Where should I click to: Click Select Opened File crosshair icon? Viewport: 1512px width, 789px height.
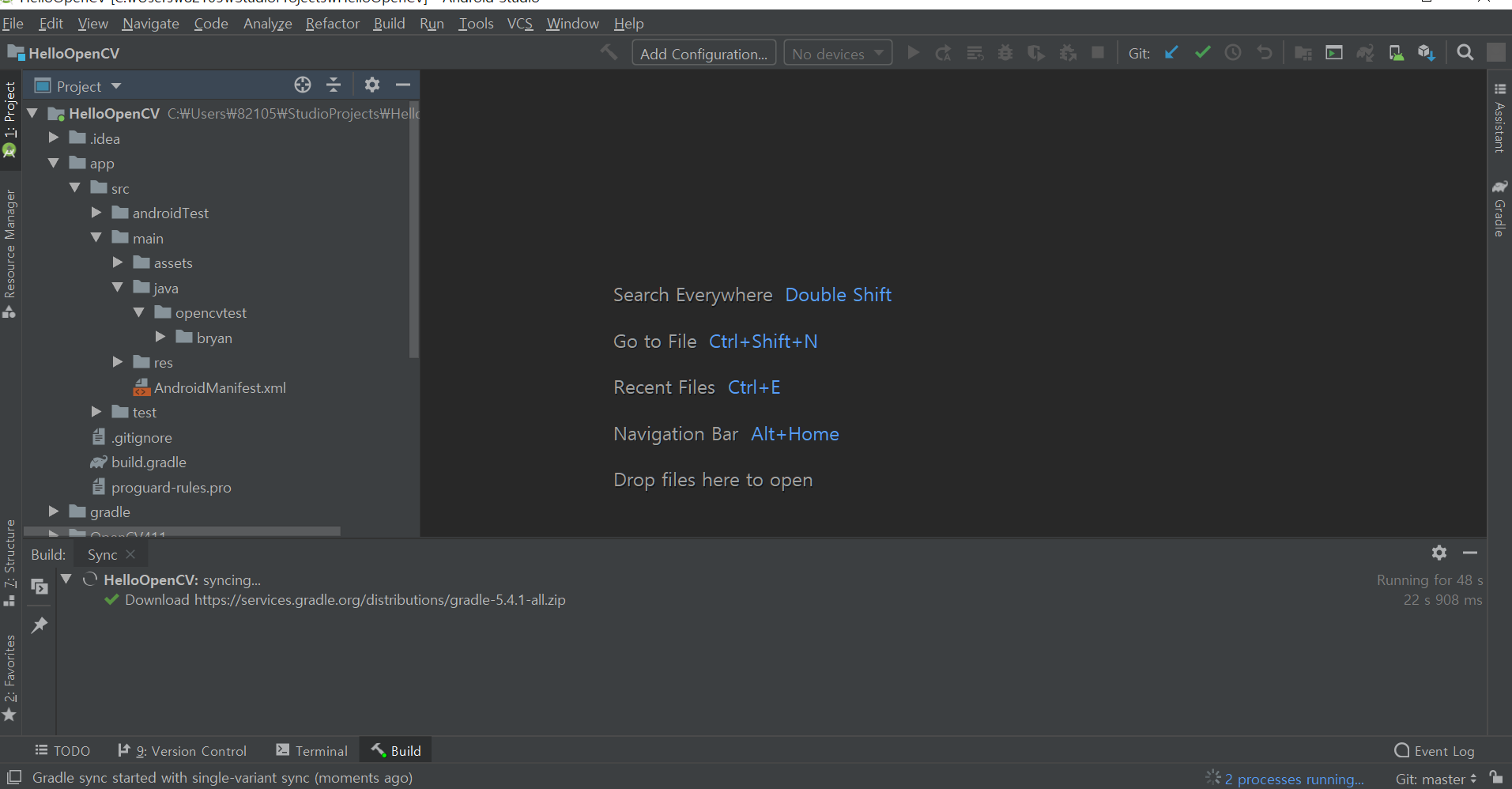[303, 85]
